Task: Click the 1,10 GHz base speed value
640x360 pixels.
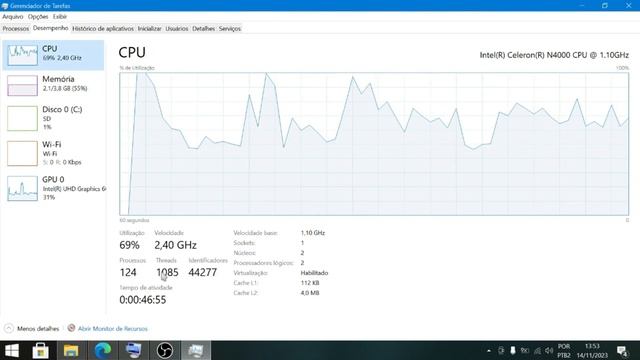Action: [313, 233]
